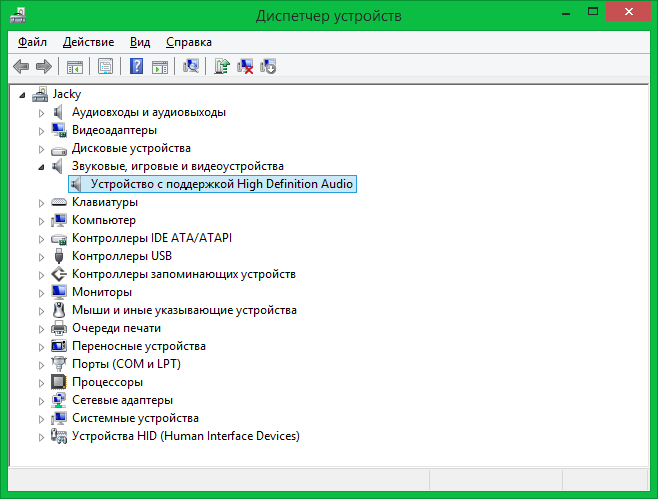Image resolution: width=658 pixels, height=499 pixels.
Task: Click the Properties toolbar icon
Action: coord(104,67)
